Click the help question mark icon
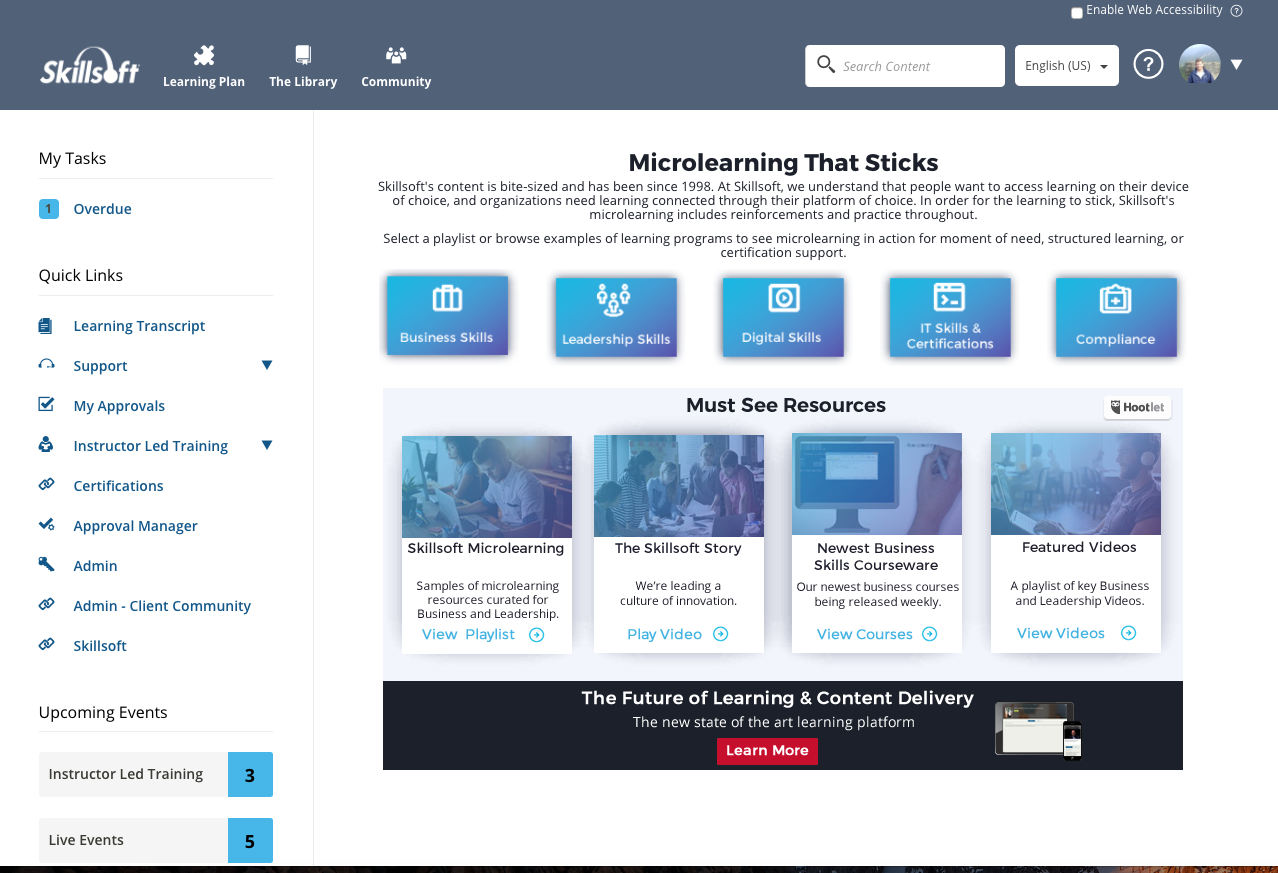 pyautogui.click(x=1148, y=63)
